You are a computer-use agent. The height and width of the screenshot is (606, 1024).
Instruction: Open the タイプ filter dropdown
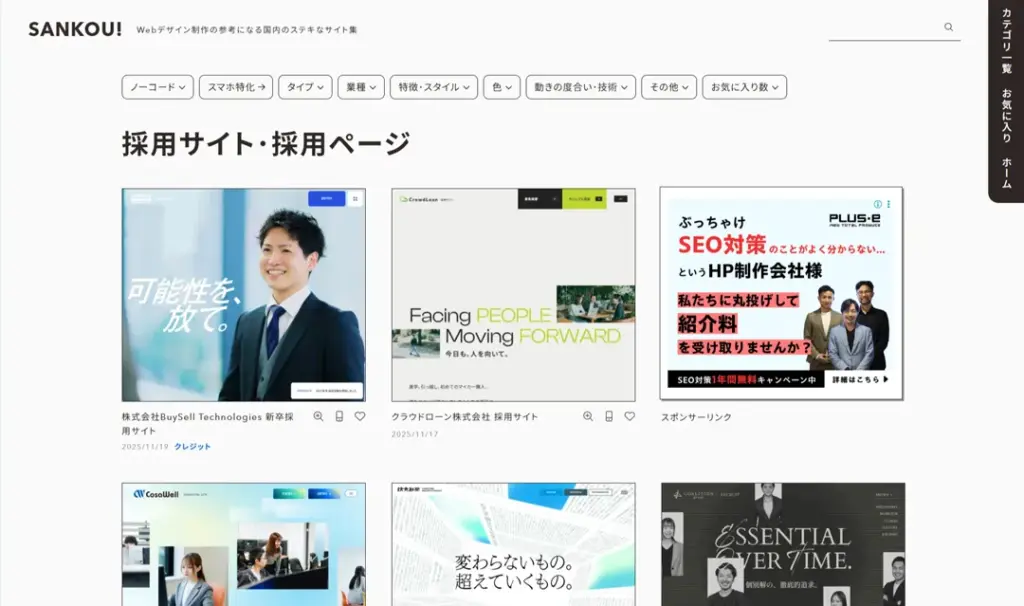click(x=305, y=87)
